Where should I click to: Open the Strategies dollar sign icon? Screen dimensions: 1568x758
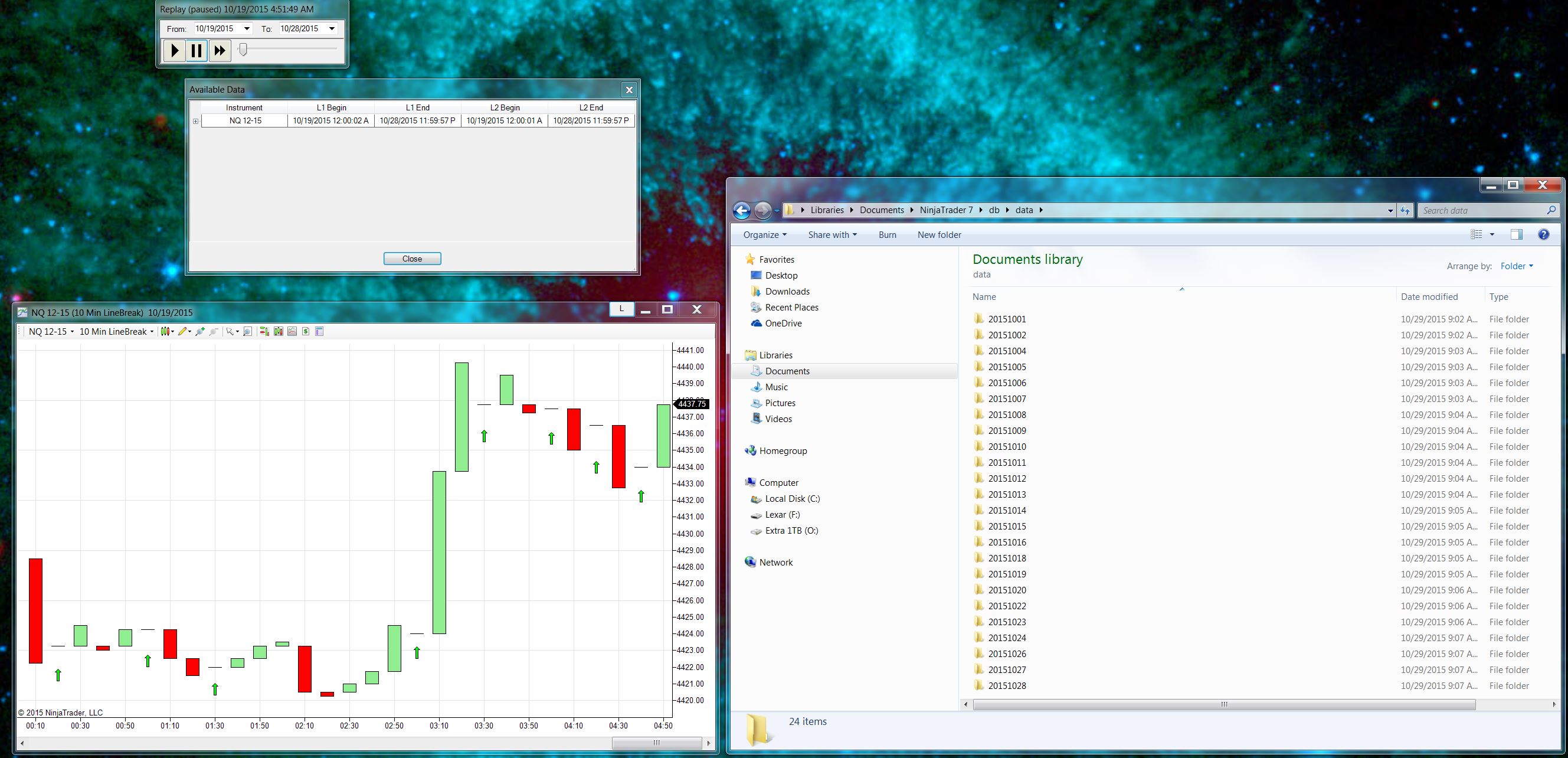[306, 332]
